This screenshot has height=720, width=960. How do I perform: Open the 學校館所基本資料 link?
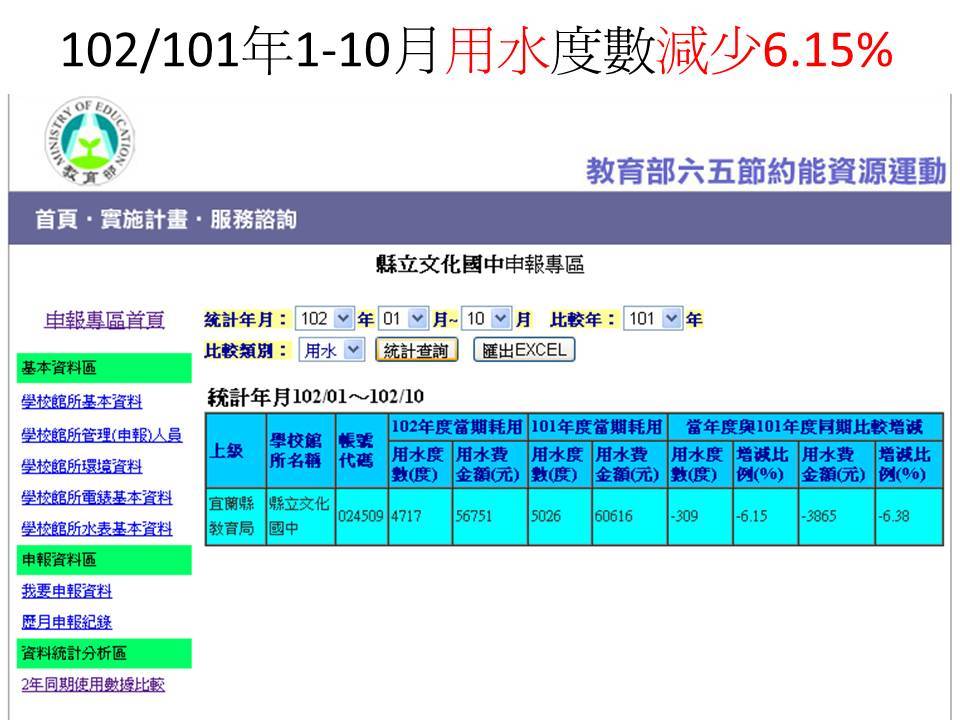[x=81, y=402]
